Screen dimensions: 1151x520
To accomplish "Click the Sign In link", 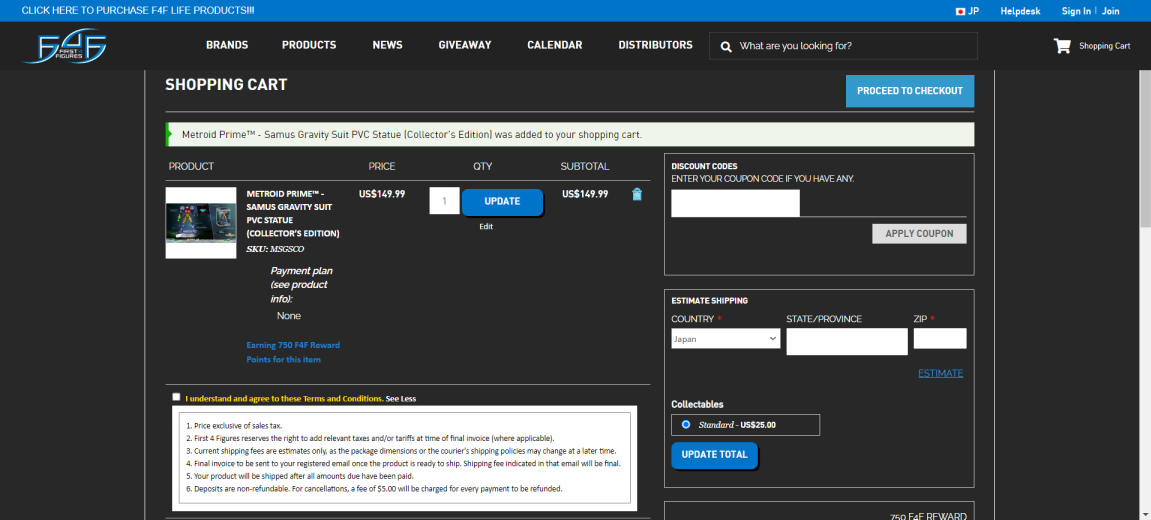I will (1076, 11).
